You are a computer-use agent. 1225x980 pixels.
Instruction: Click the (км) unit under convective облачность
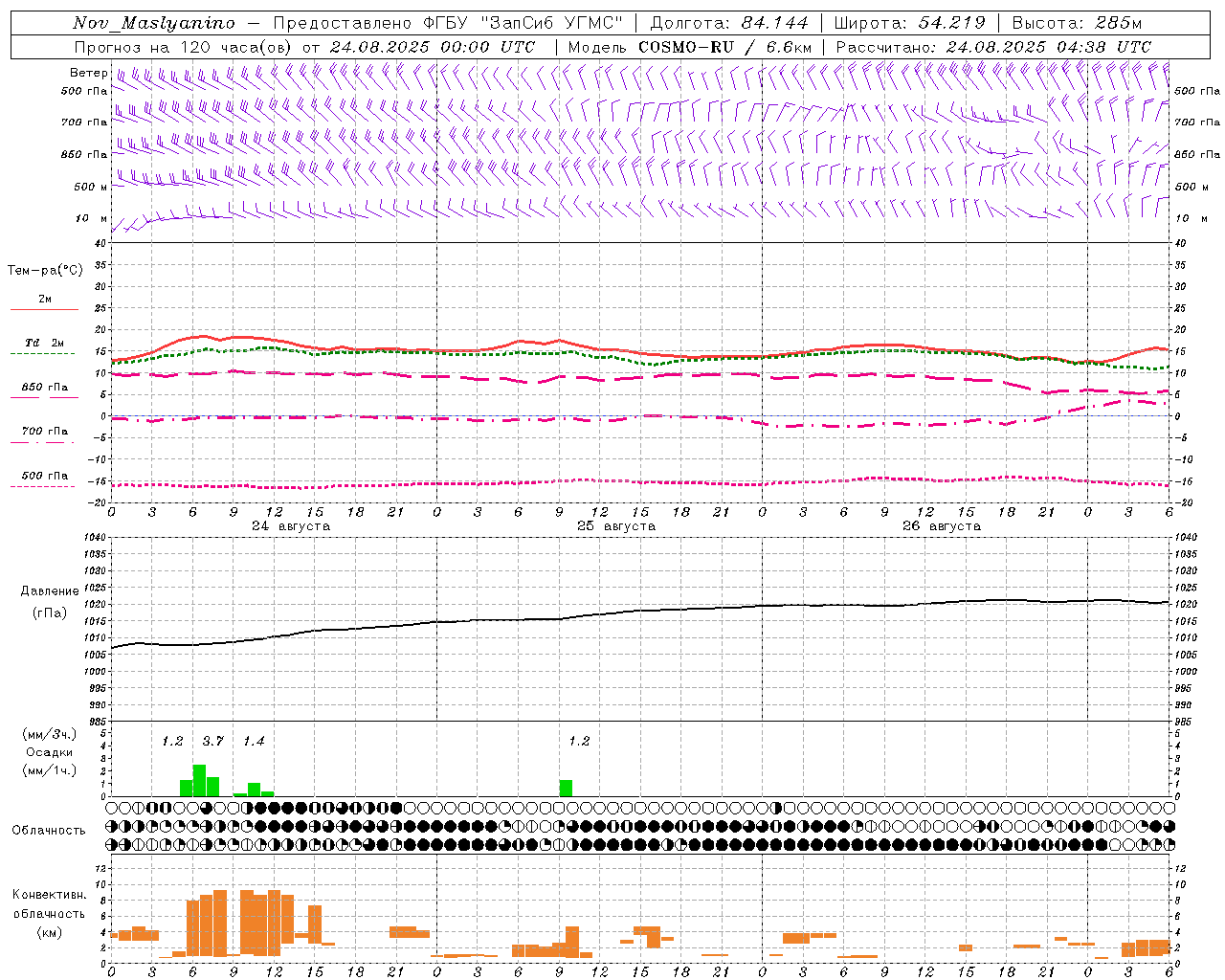pos(49,932)
